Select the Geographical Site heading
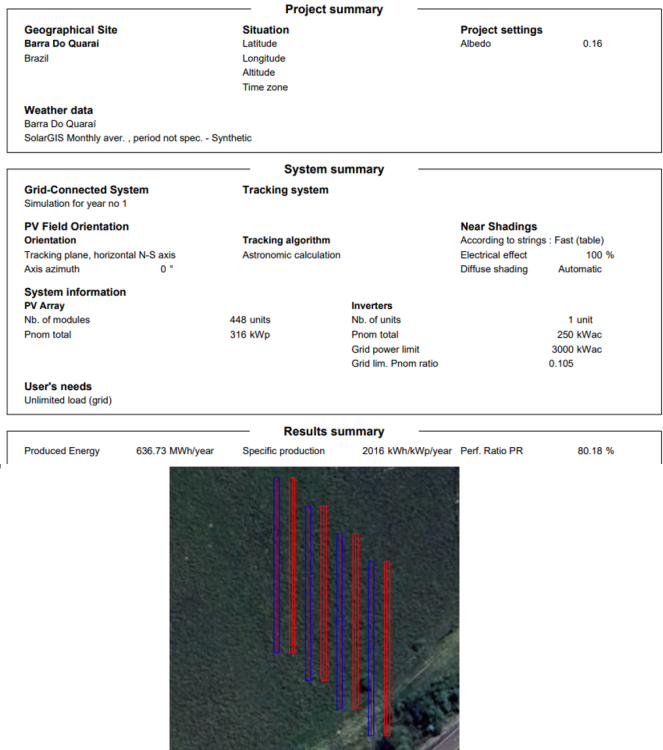Viewport: 663px width, 750px height. tap(69, 30)
